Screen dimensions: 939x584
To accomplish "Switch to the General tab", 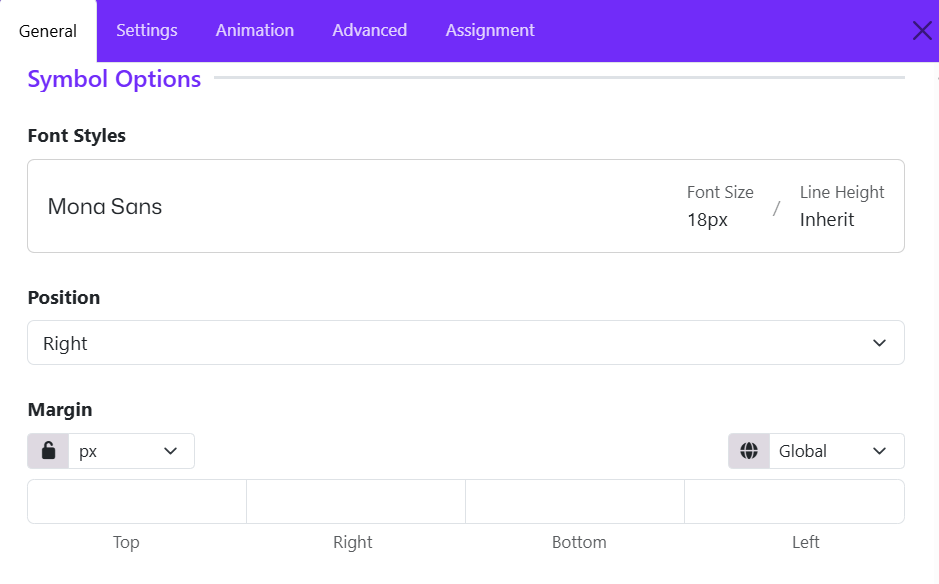I will [x=48, y=31].
